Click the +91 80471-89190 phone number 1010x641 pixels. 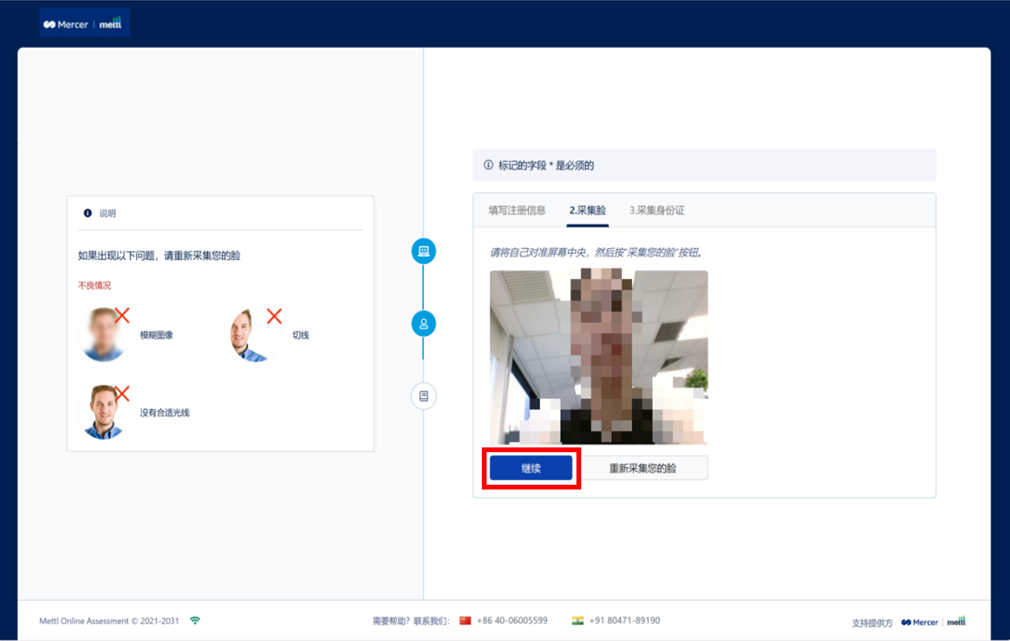[x=624, y=620]
